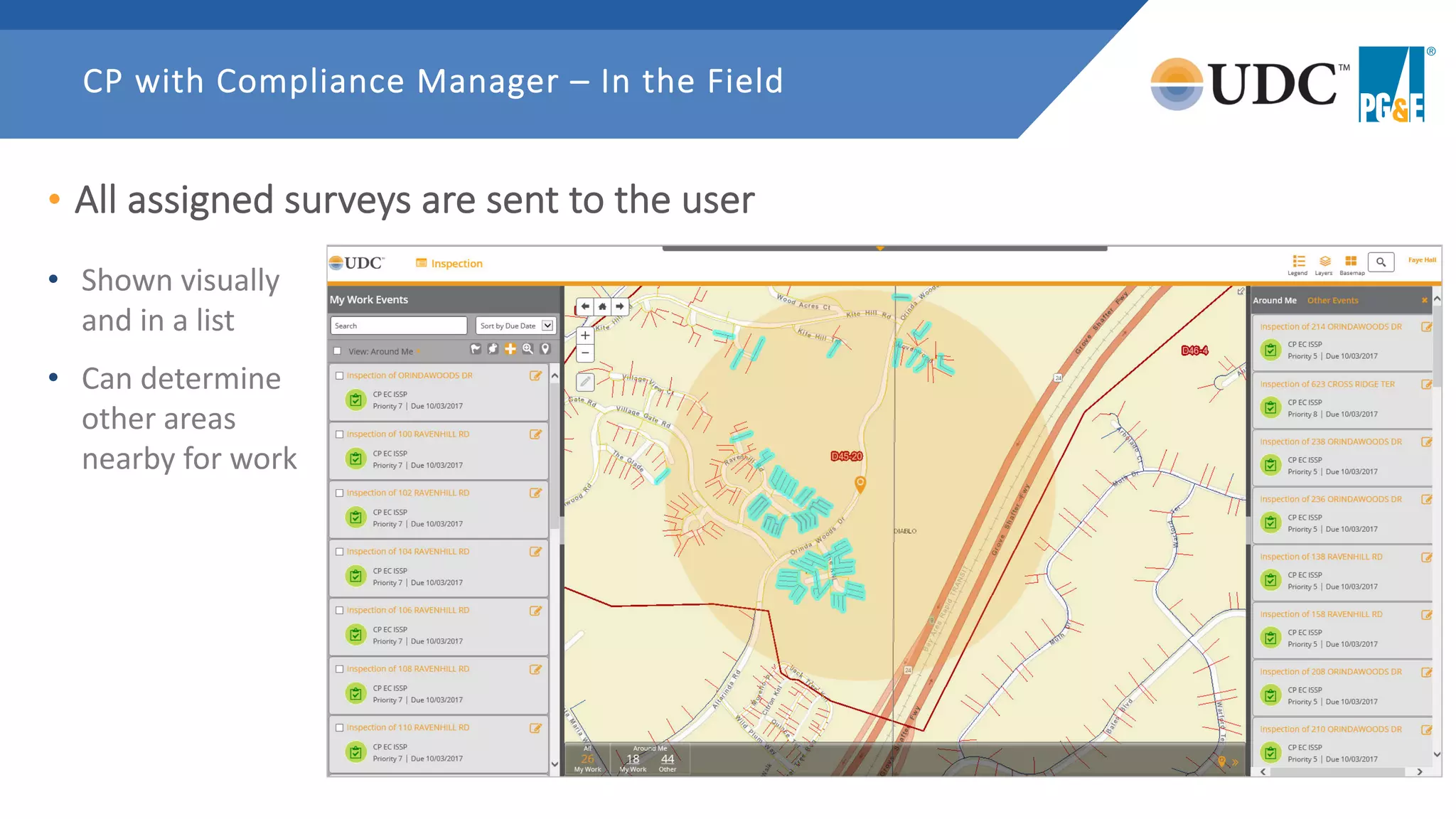This screenshot has width=1456, height=819.
Task: Click the pencil draw tool on map
Action: pyautogui.click(x=585, y=382)
